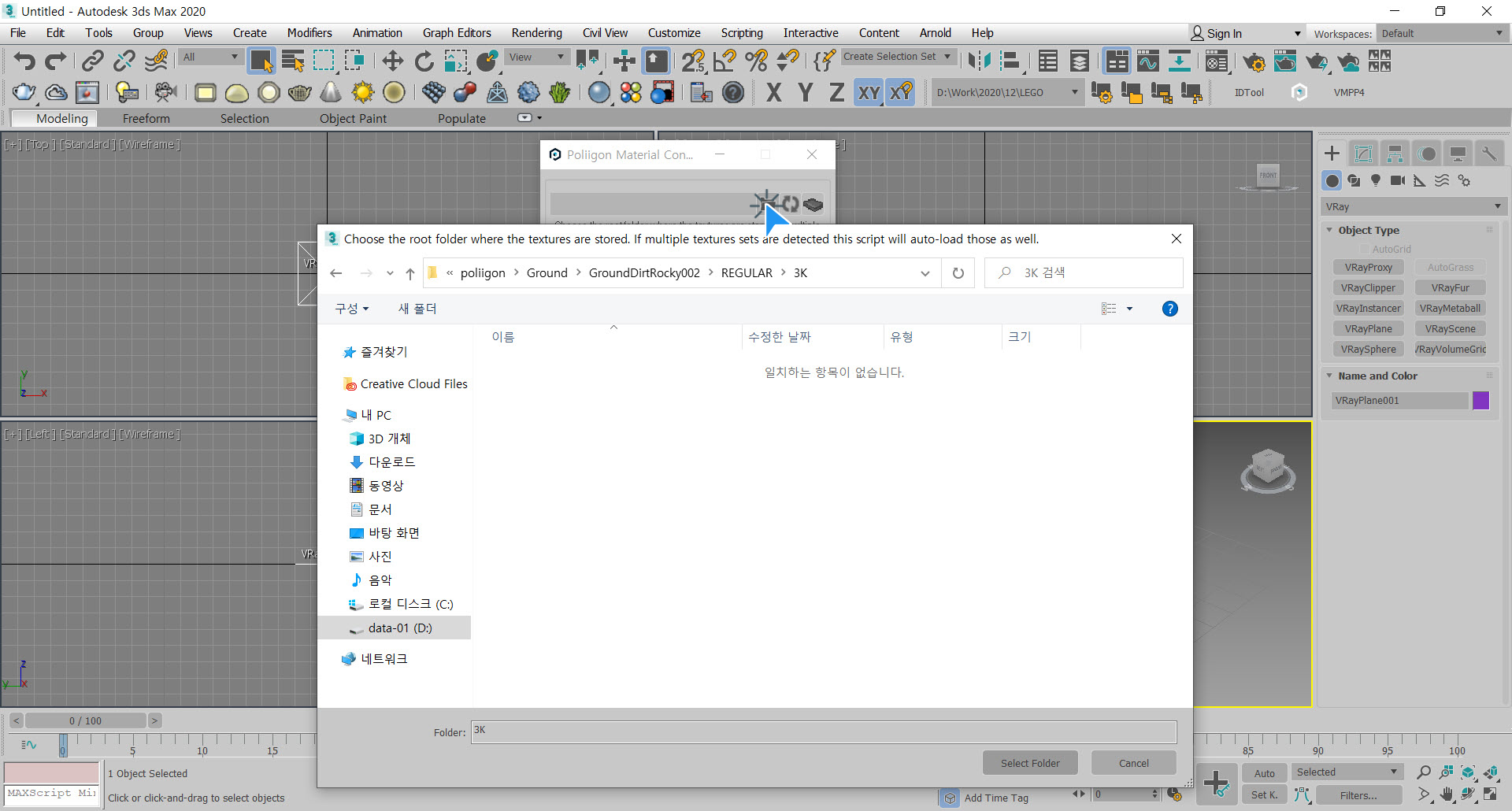
Task: Open the Motion command panel tab
Action: click(1427, 154)
